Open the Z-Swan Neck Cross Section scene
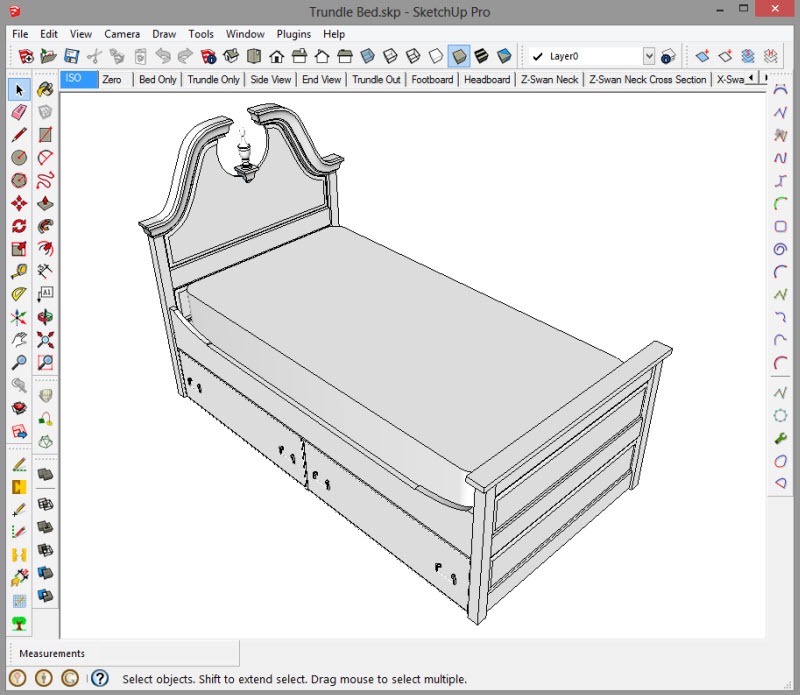800x695 pixels. pyautogui.click(x=647, y=79)
